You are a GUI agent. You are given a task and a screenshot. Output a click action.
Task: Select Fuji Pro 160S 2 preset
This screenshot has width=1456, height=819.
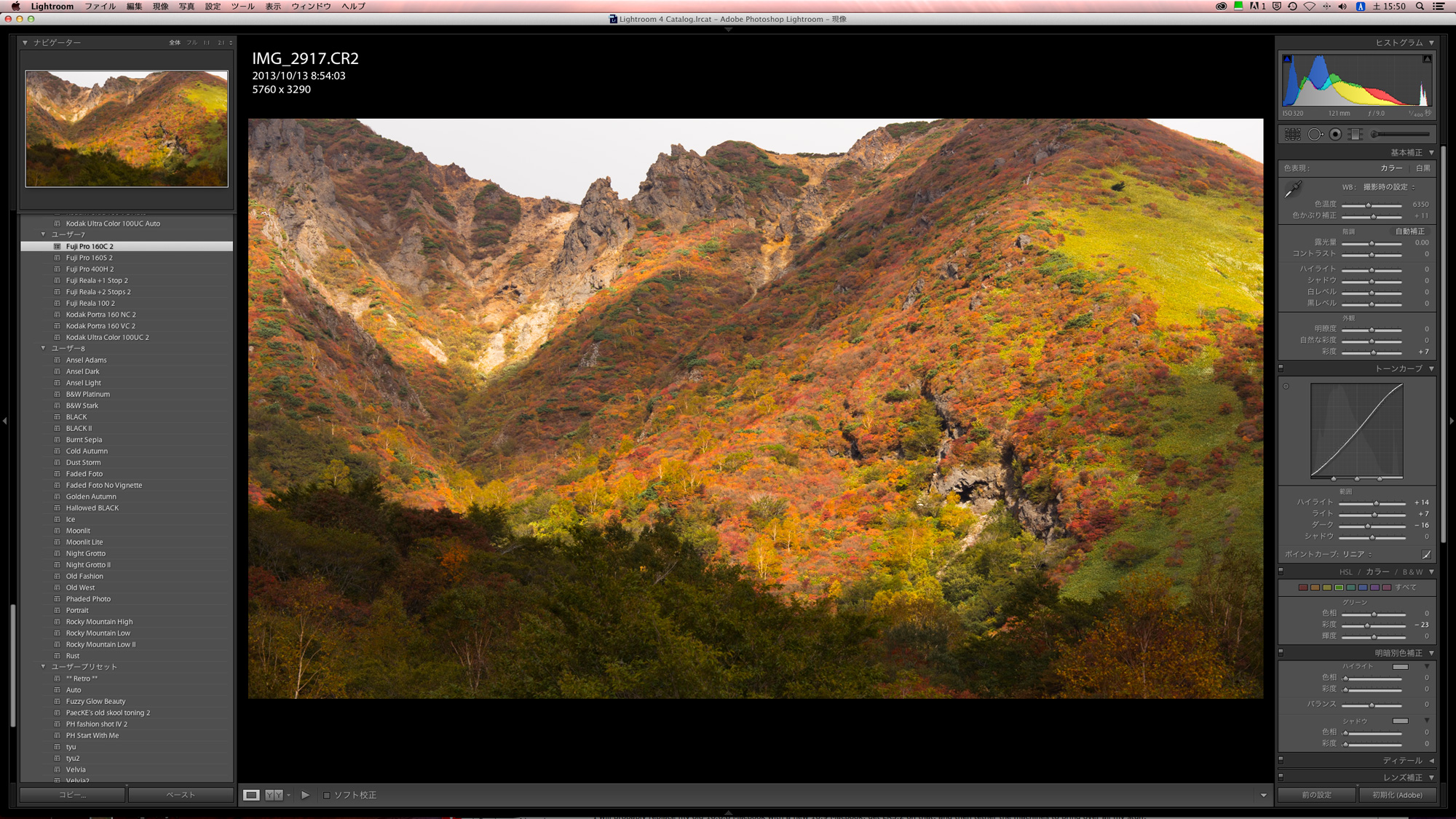click(89, 257)
